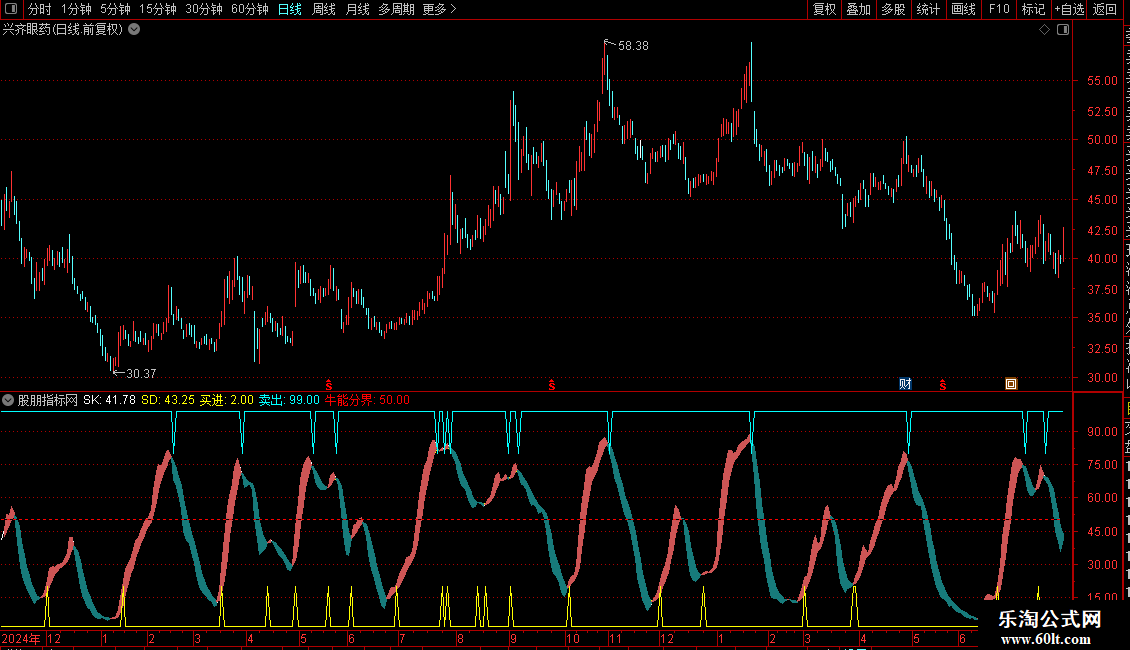Click the 2024年 date axis label

(x=21, y=638)
